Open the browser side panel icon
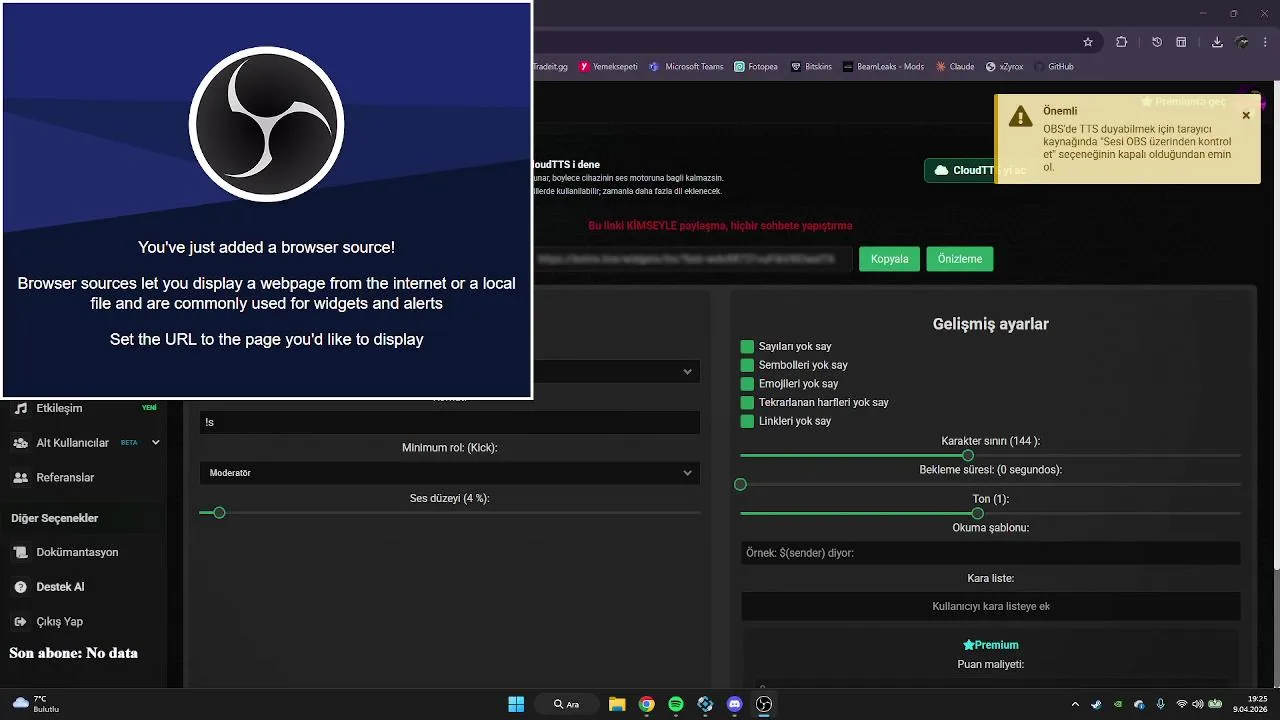The width and height of the screenshot is (1280, 720). coord(1181,42)
